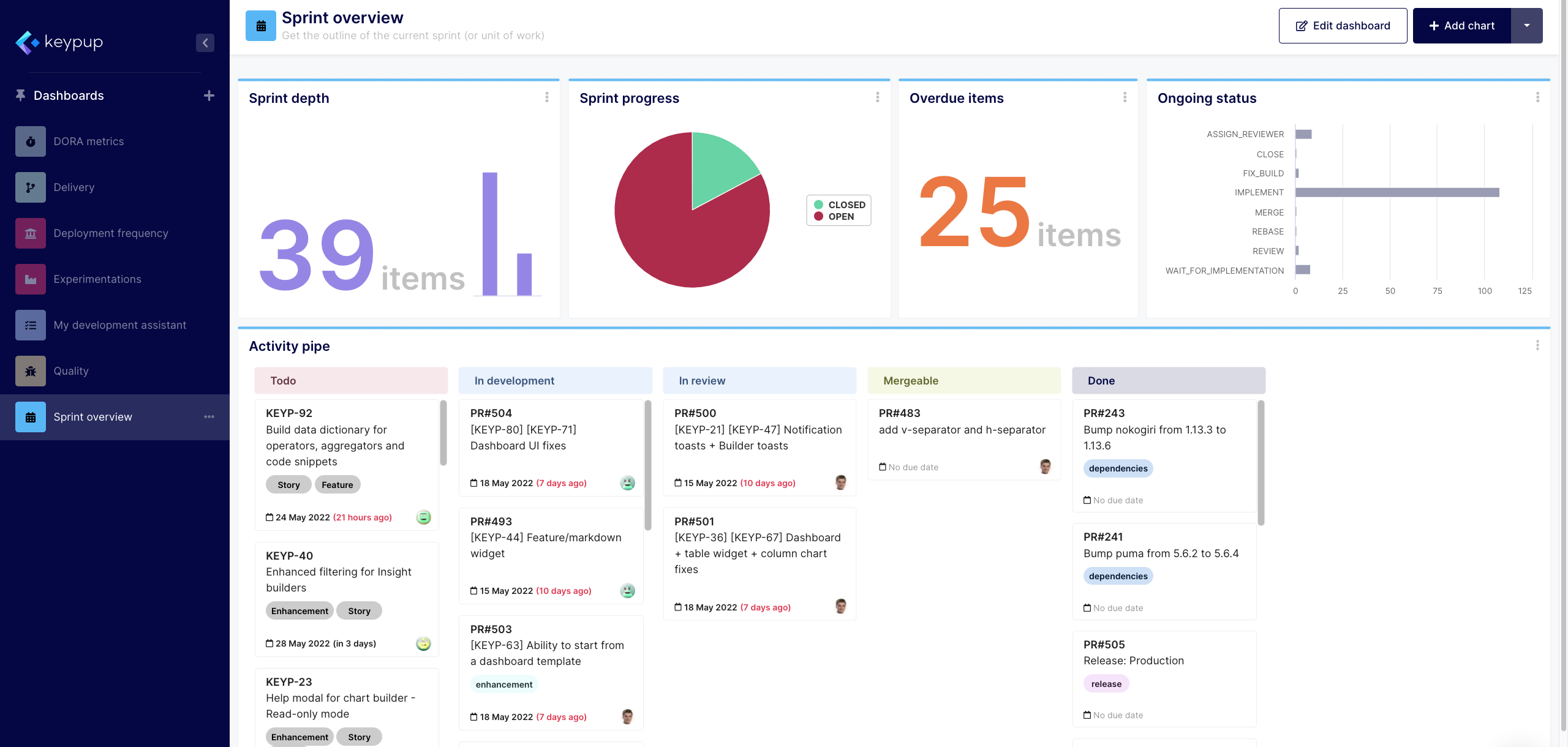The height and width of the screenshot is (747, 1568).
Task: Click the Quality bug icon
Action: click(x=30, y=371)
